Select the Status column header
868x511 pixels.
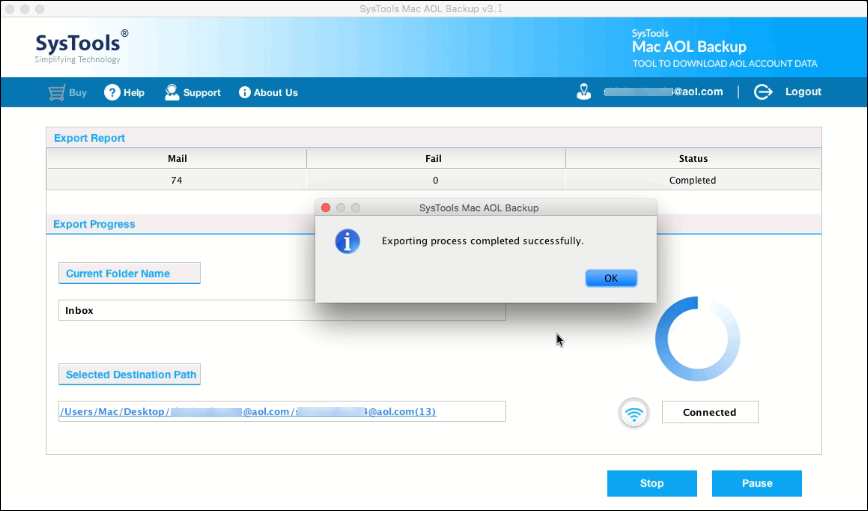click(x=693, y=158)
